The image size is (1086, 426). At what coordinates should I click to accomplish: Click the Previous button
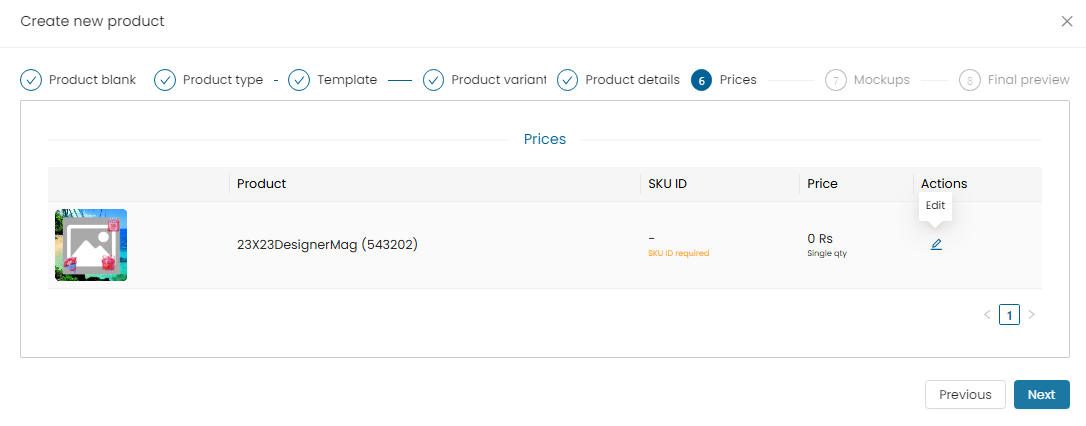(965, 395)
